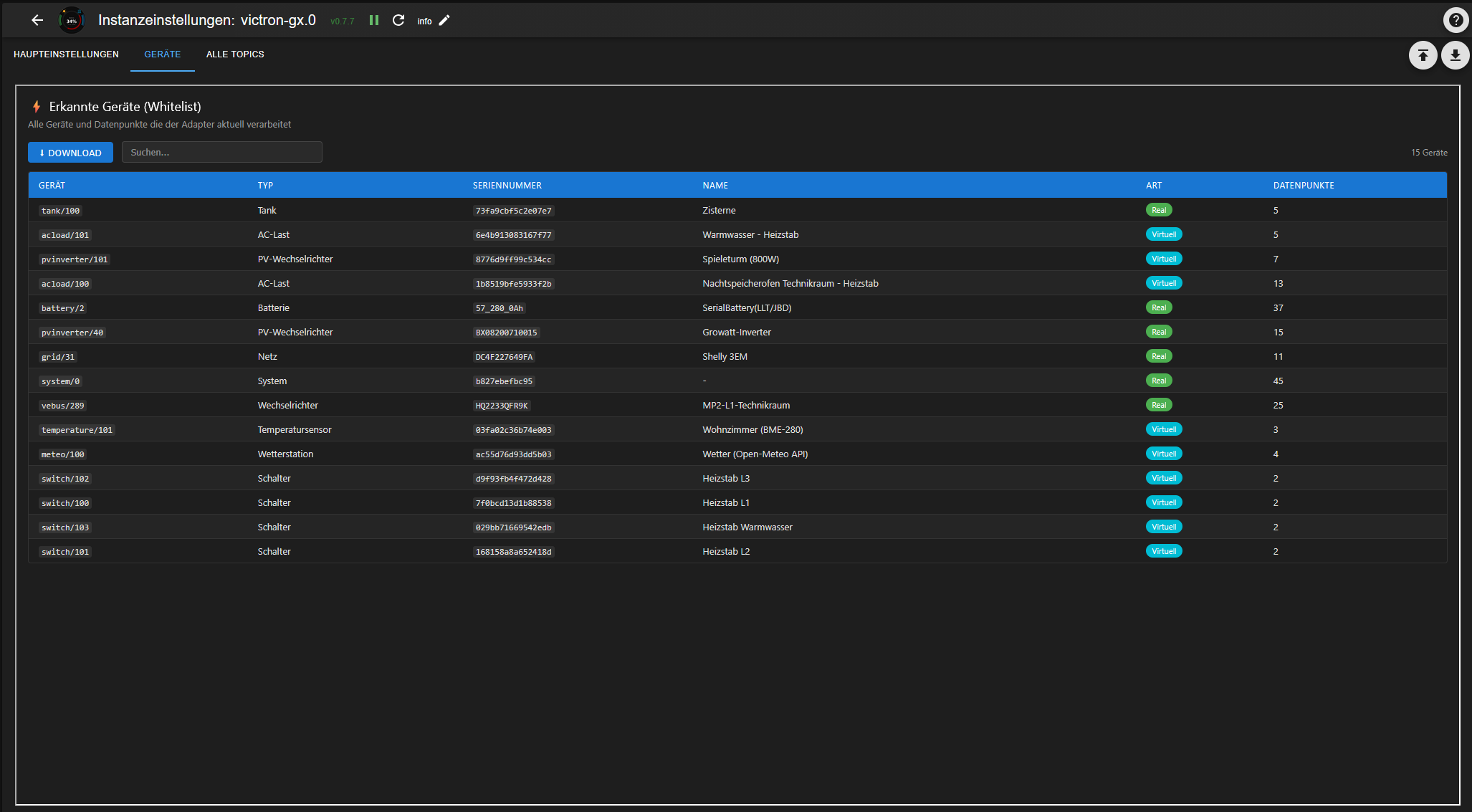
Task: Open the help question mark icon
Action: click(1456, 20)
